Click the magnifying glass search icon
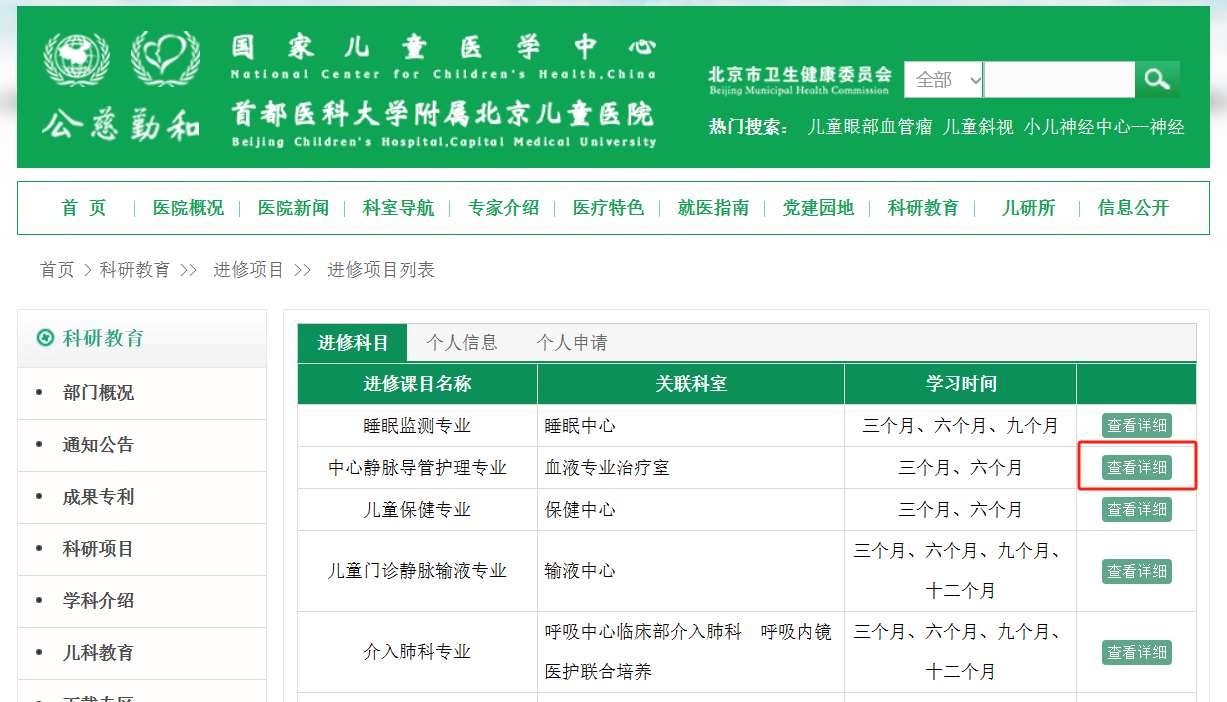The width and height of the screenshot is (1227, 702). tap(1157, 80)
